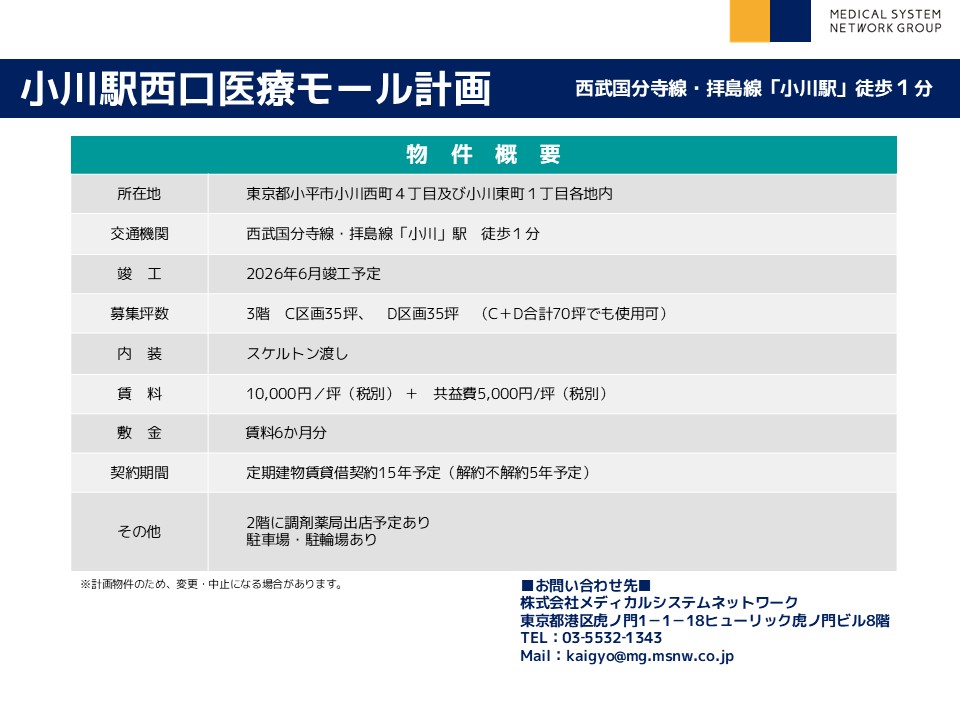Image resolution: width=960 pixels, height=720 pixels.
Task: Click the MEDICAL SYSTEM NETWORK GROUP logo text
Action: pyautogui.click(x=885, y=21)
